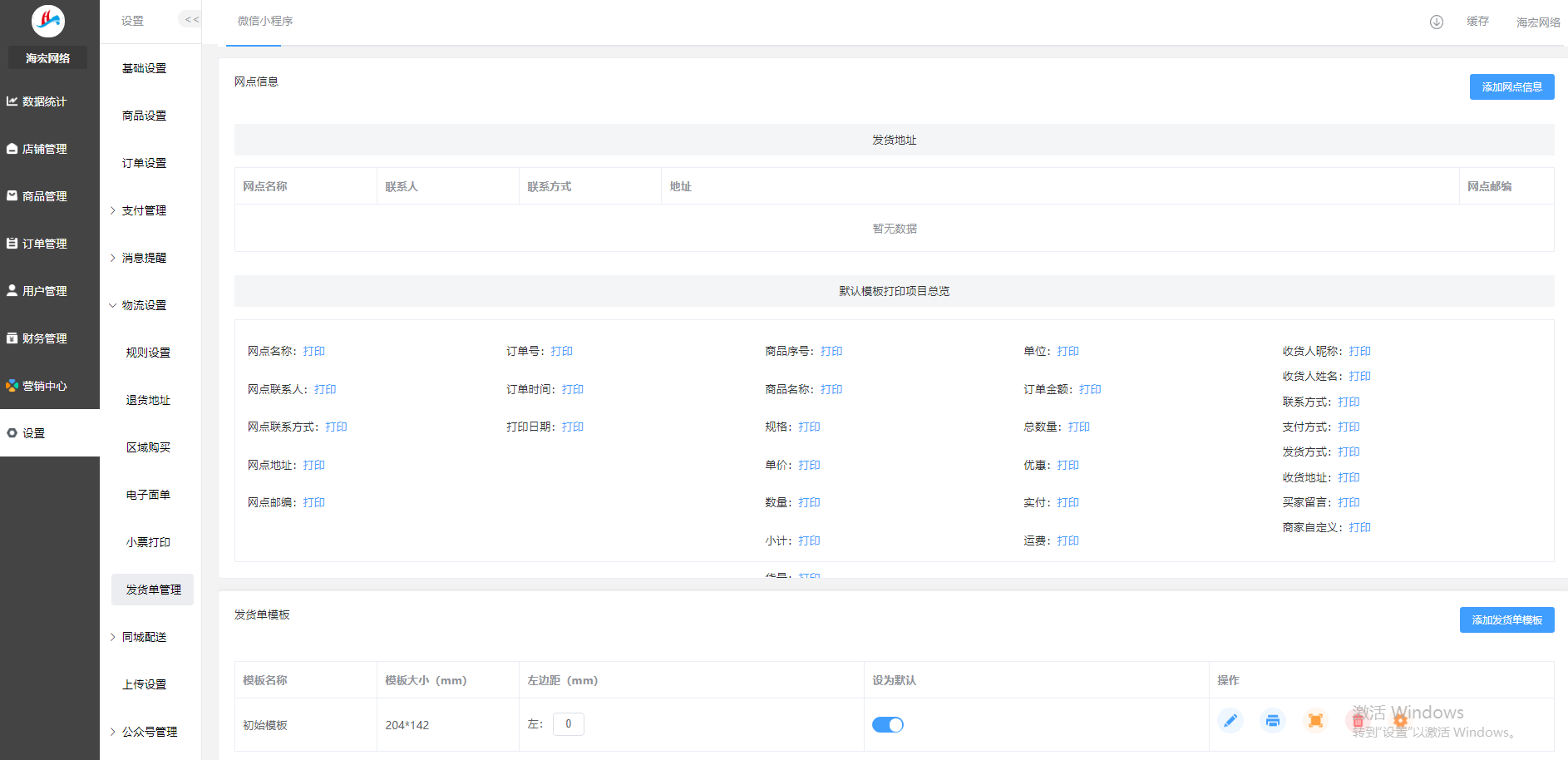
Task: Open 用户管理 in the sidebar
Action: click(50, 291)
